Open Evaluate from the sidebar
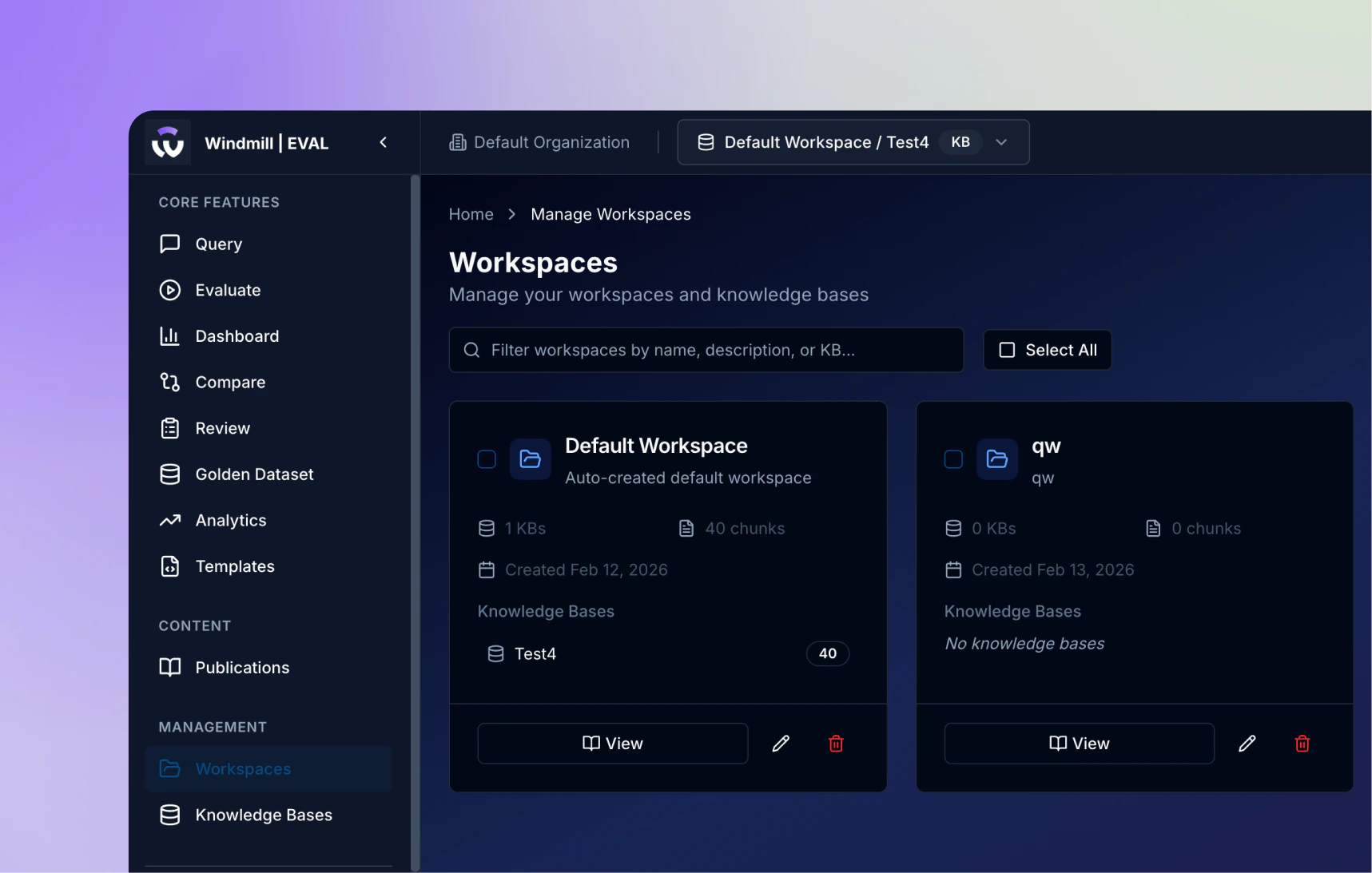Image resolution: width=1372 pixels, height=873 pixels. 268,290
